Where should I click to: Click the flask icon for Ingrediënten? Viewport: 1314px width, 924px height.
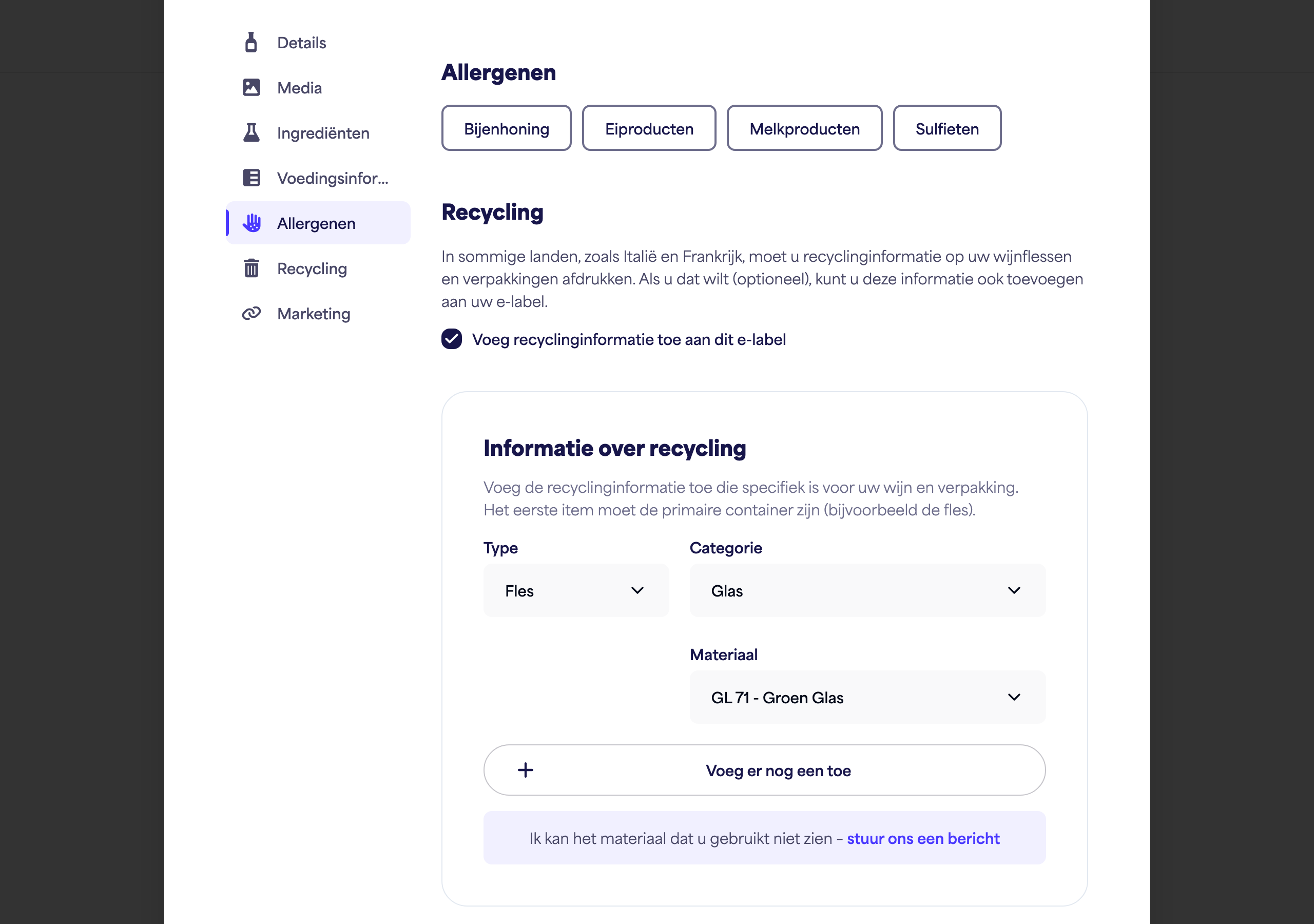[x=251, y=133]
